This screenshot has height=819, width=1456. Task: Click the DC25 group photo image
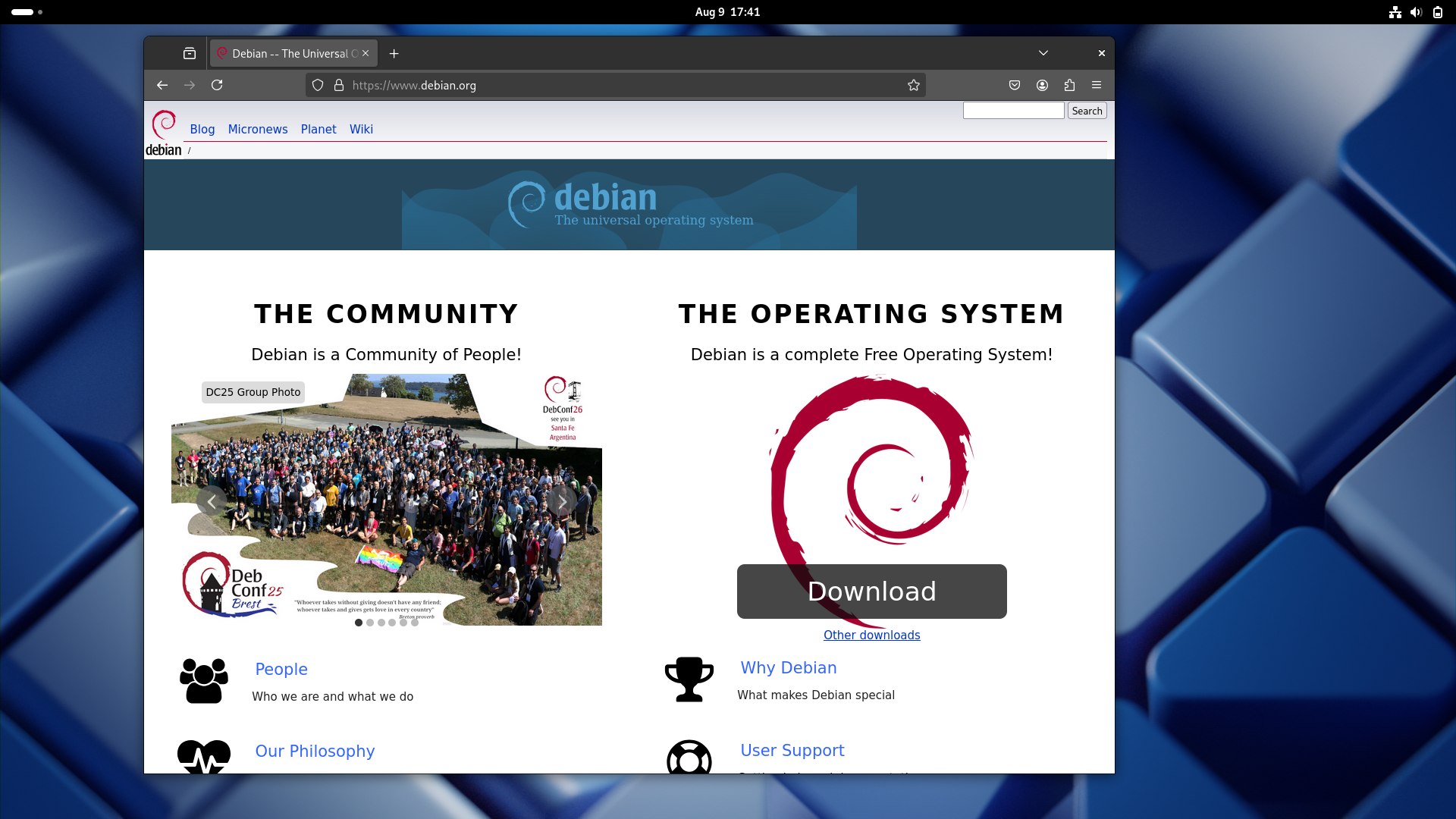tap(387, 500)
